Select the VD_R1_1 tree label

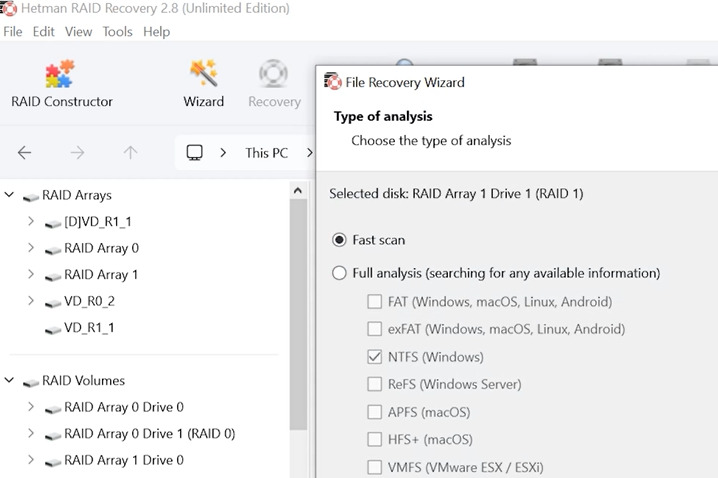click(x=89, y=328)
